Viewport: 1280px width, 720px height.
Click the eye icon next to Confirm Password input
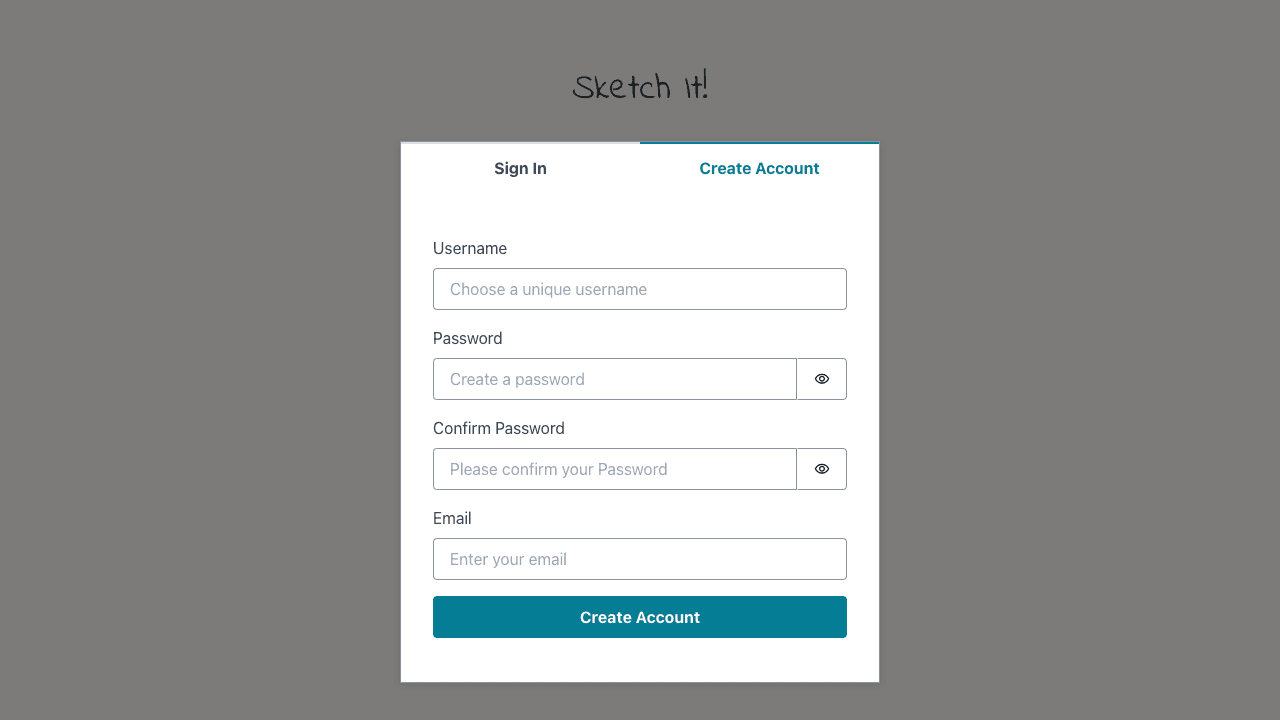pyautogui.click(x=822, y=469)
